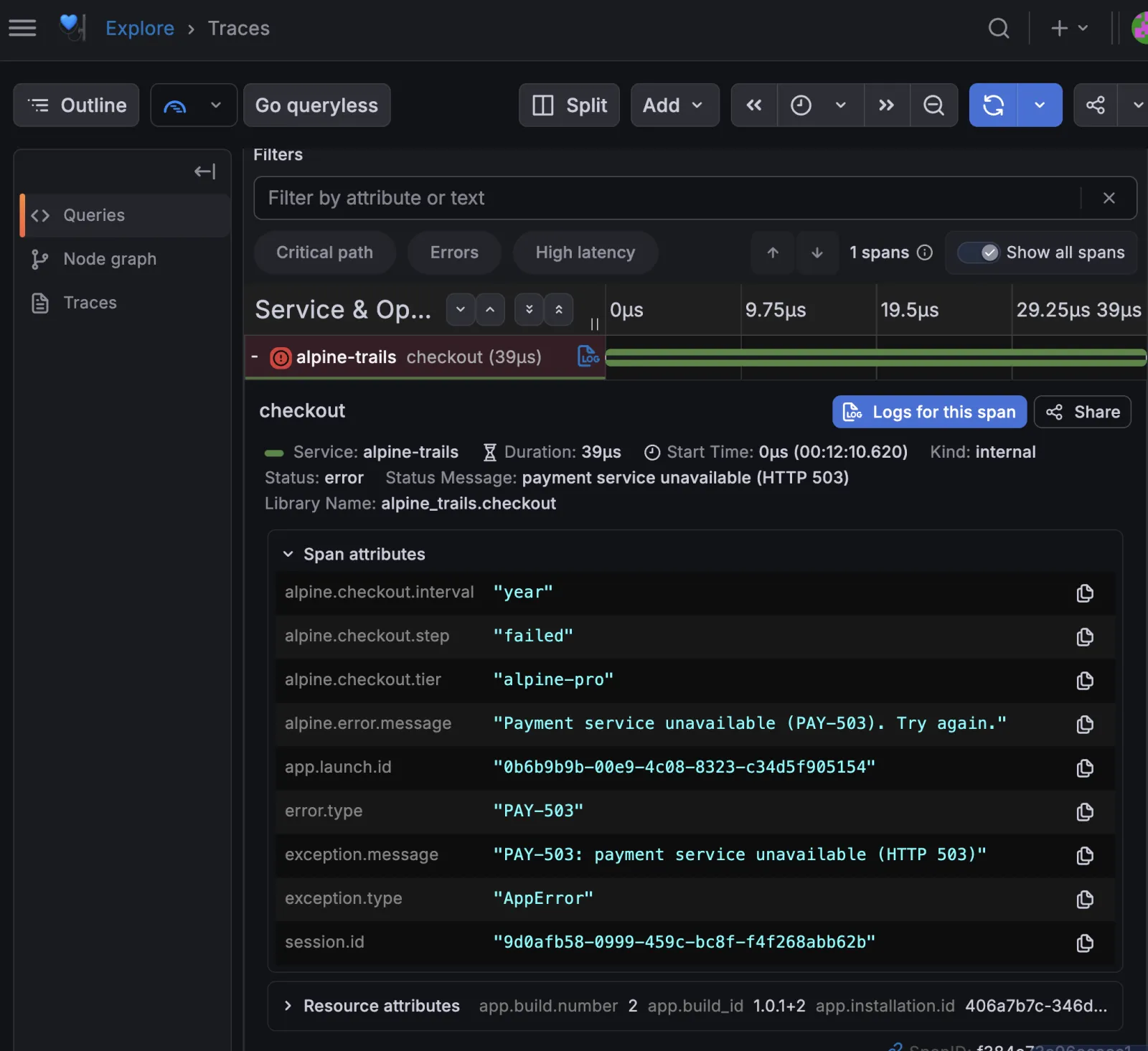
Task: Click the Grafana home logo
Action: pyautogui.click(x=71, y=27)
